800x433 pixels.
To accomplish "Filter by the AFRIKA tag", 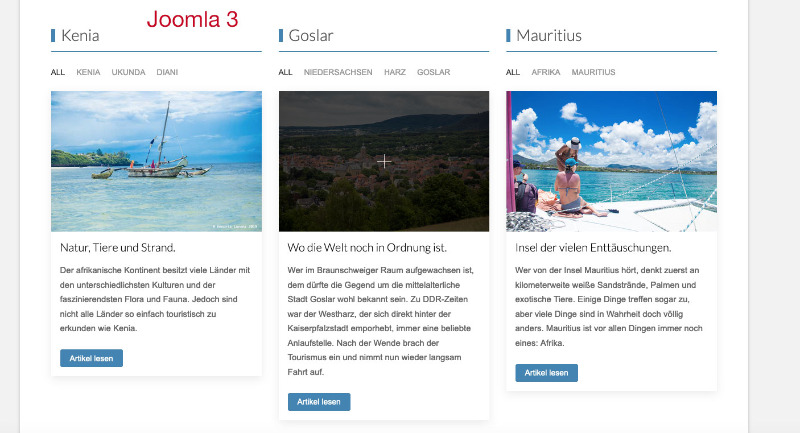I will tap(545, 72).
